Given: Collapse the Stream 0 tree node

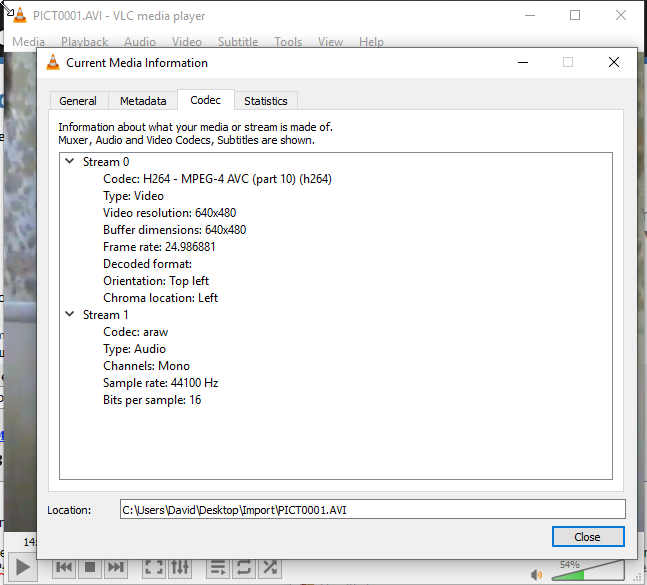Looking at the screenshot, I should pyautogui.click(x=70, y=161).
